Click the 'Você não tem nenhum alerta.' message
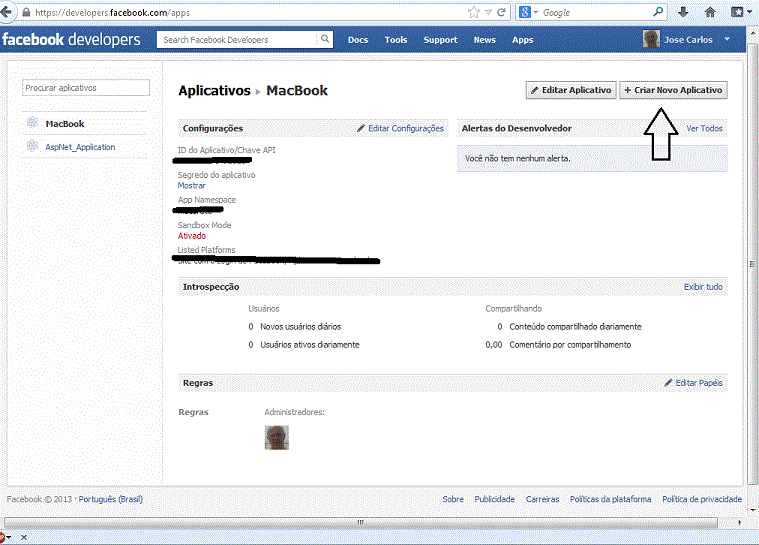Screen dimensions: 759x545 517,158
